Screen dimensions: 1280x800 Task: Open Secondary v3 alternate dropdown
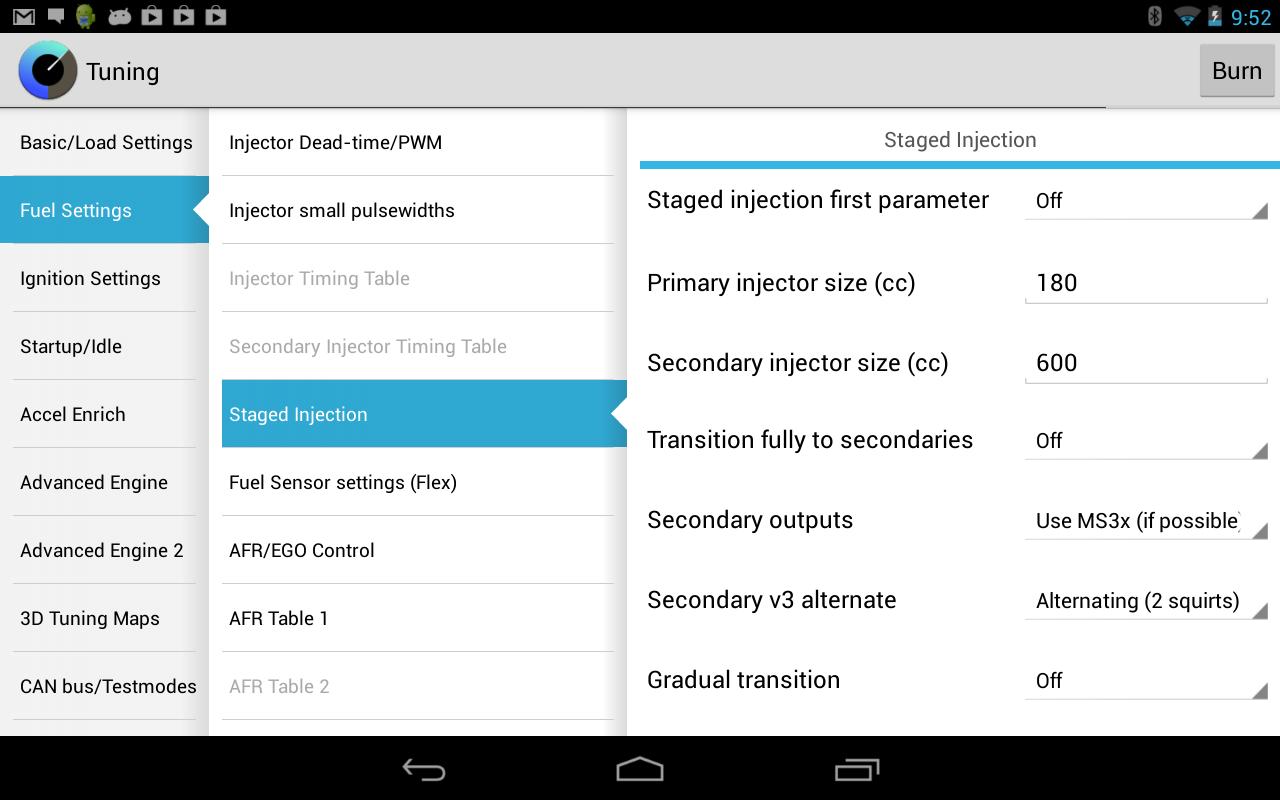1146,601
